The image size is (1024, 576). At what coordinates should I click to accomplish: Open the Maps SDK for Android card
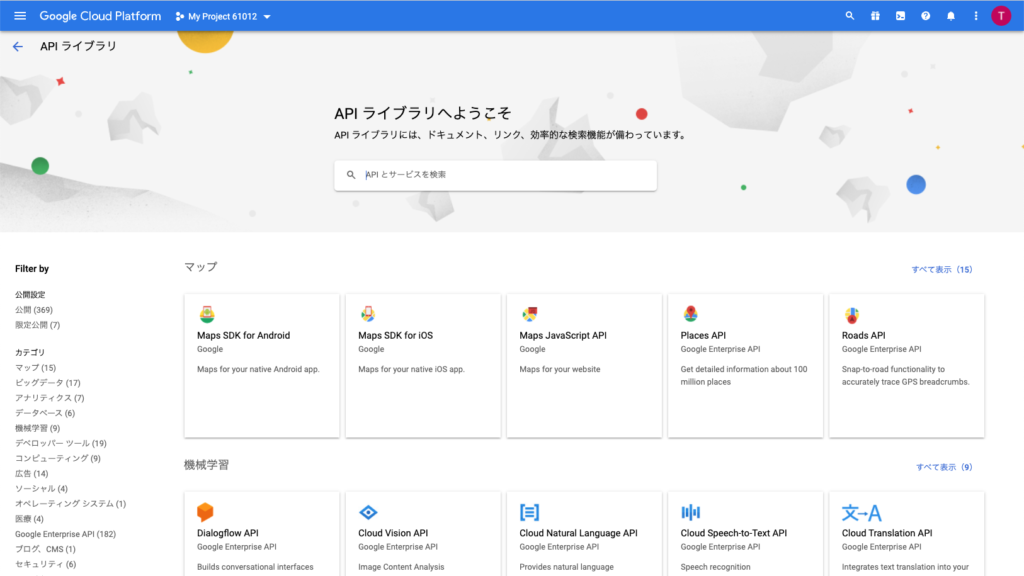click(x=262, y=365)
